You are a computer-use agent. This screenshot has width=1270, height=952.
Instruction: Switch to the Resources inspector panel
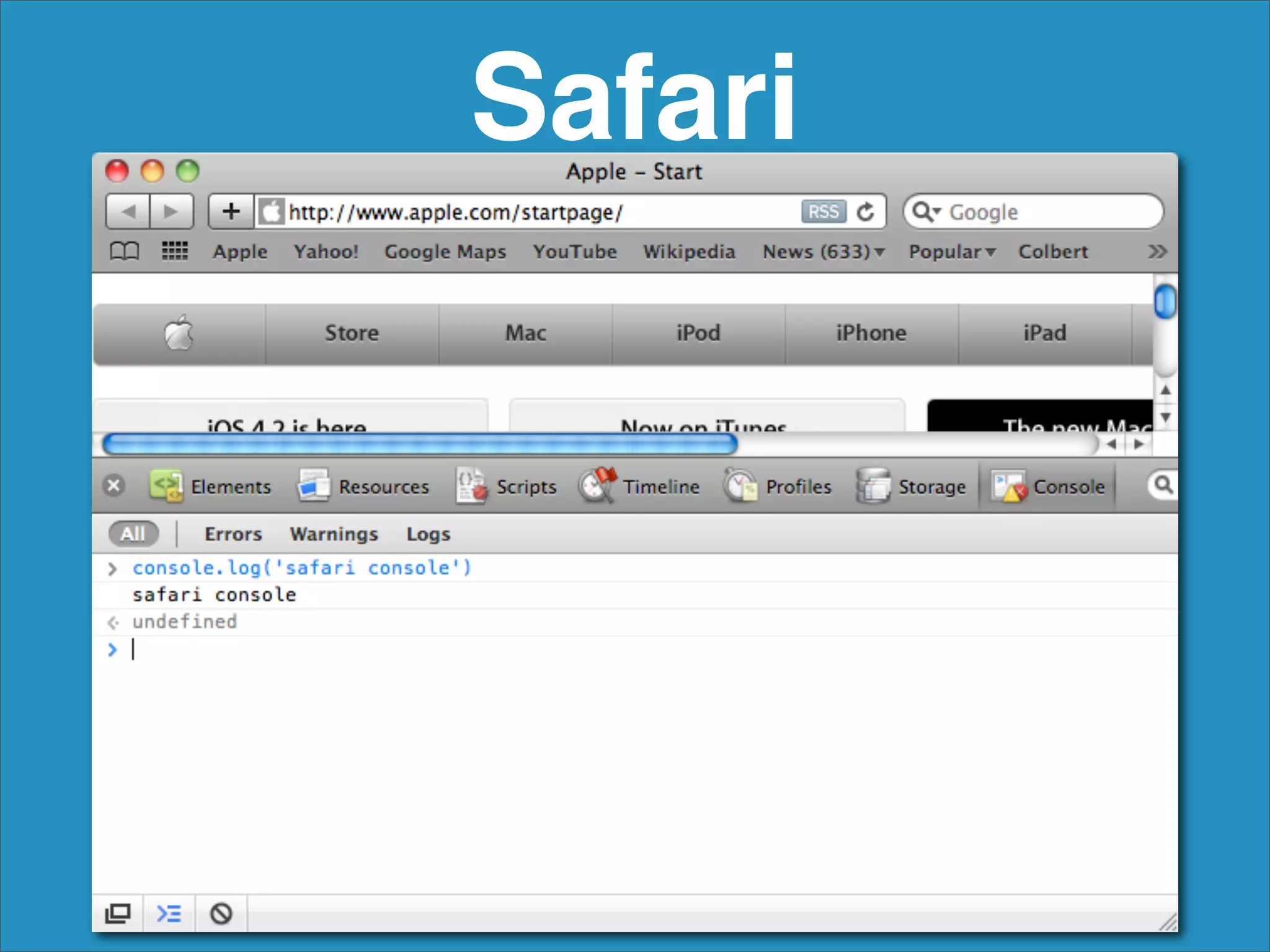click(363, 486)
